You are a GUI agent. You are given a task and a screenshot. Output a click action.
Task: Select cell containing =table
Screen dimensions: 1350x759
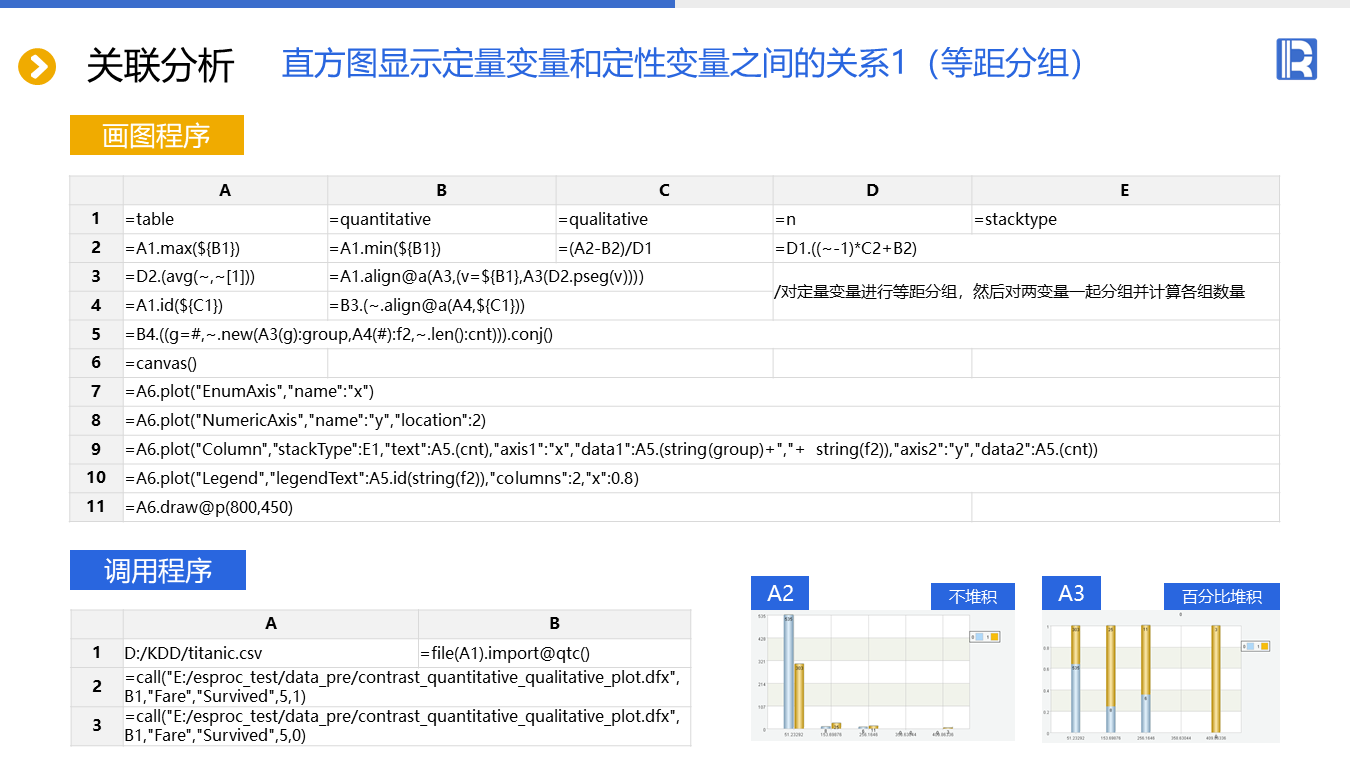pos(225,219)
